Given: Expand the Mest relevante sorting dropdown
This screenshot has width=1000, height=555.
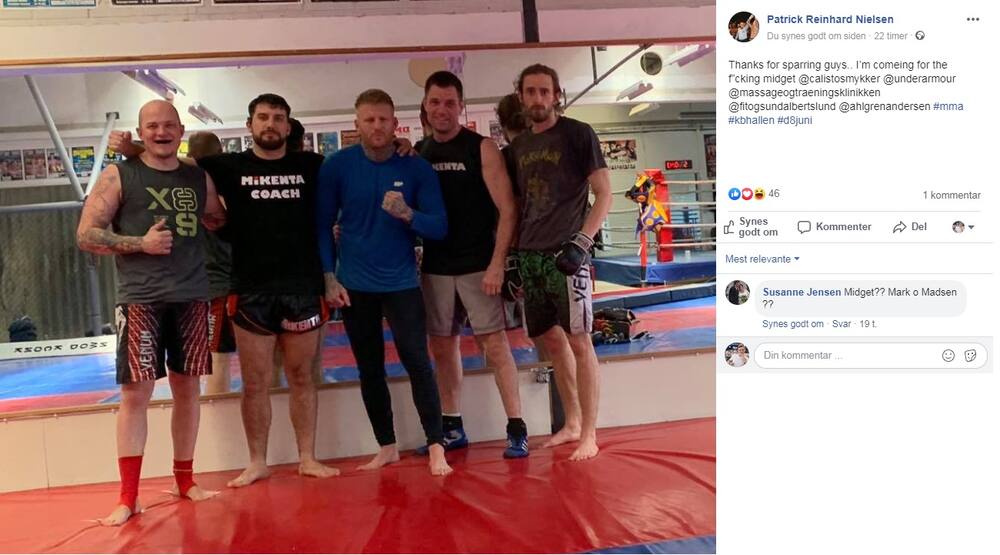Looking at the screenshot, I should [x=762, y=259].
